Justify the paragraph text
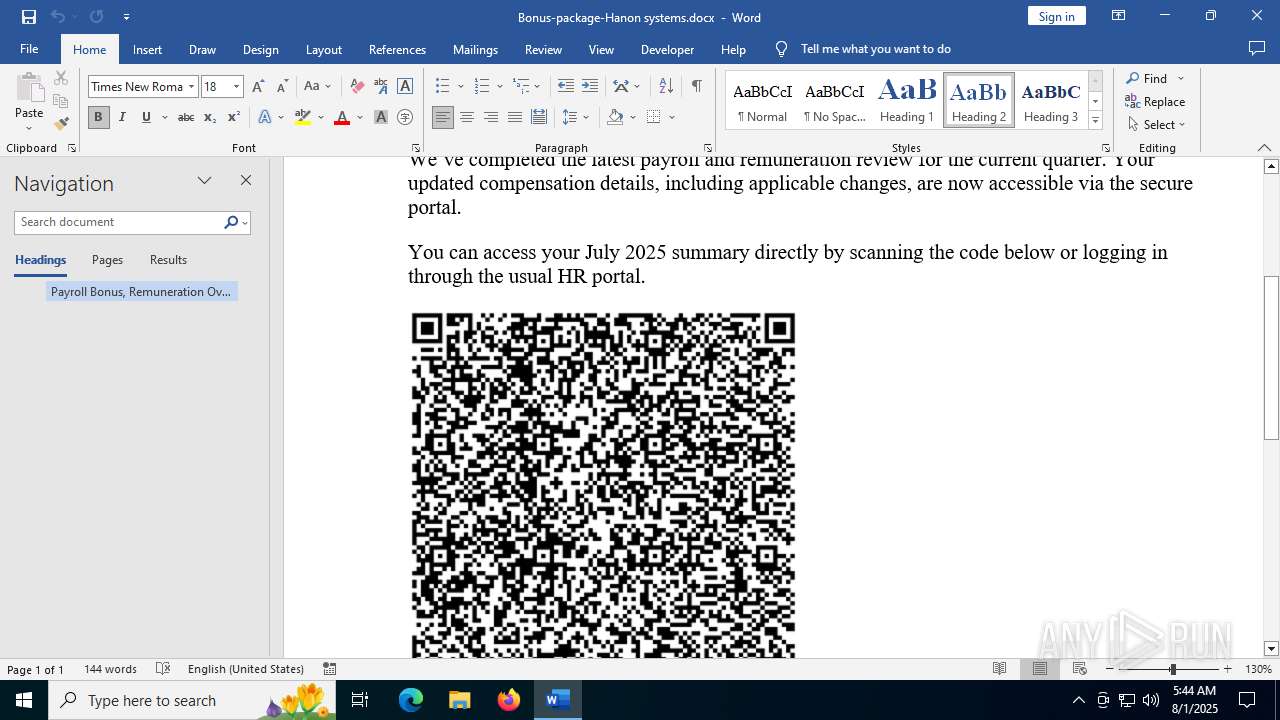 tap(515, 117)
